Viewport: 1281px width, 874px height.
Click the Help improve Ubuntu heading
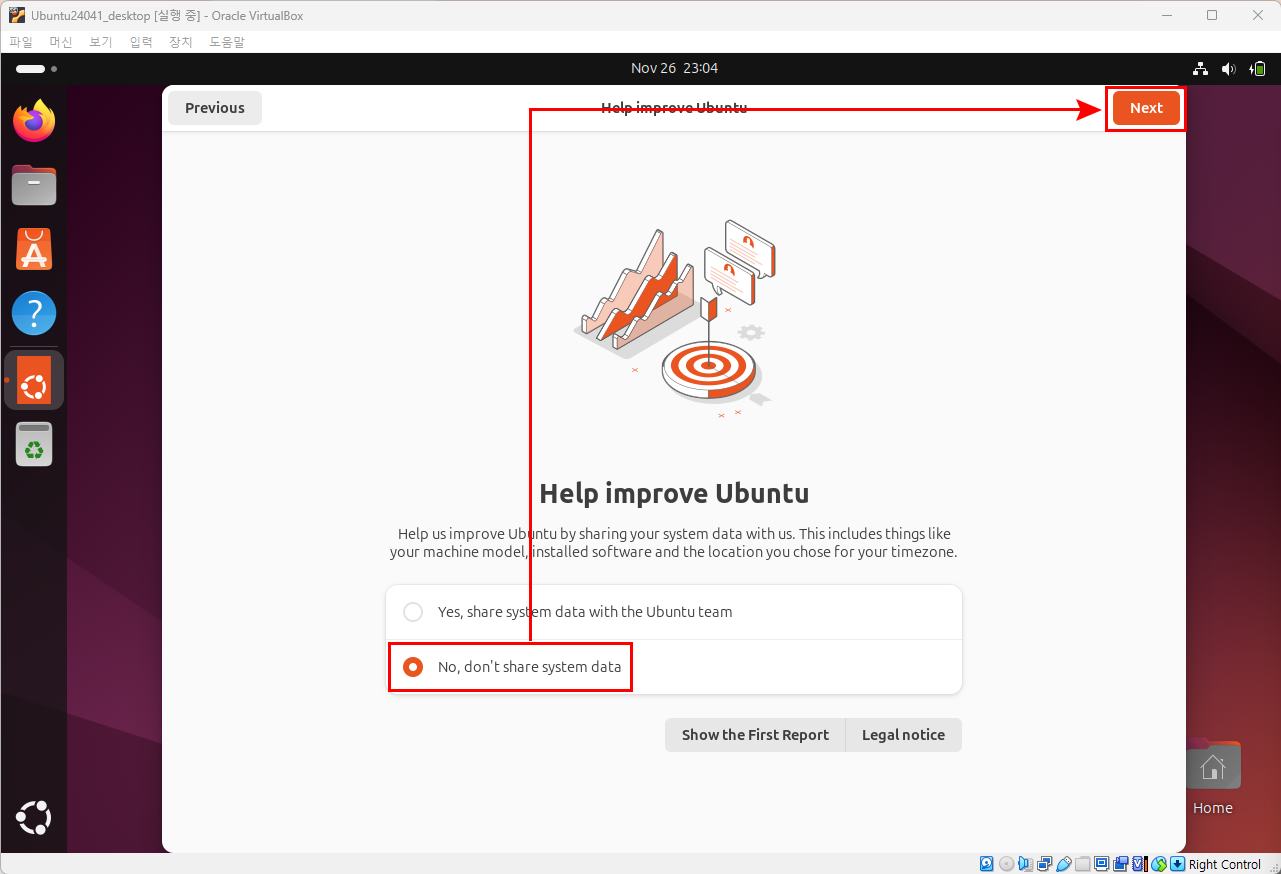pyautogui.click(x=674, y=493)
